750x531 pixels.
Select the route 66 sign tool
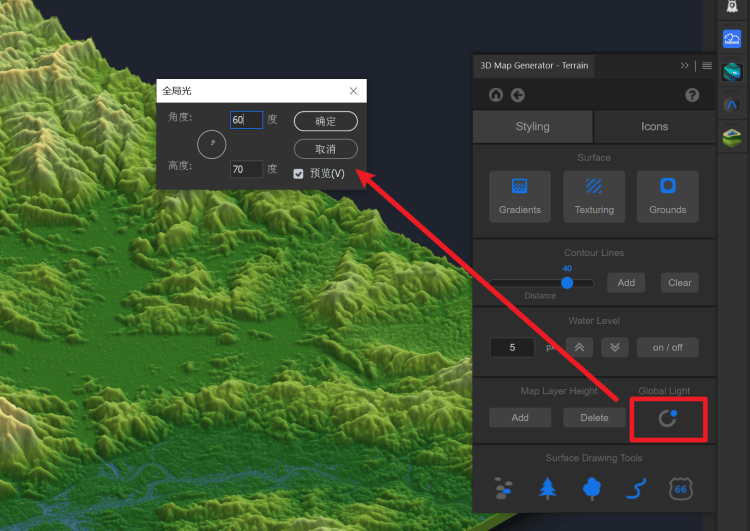[680, 488]
